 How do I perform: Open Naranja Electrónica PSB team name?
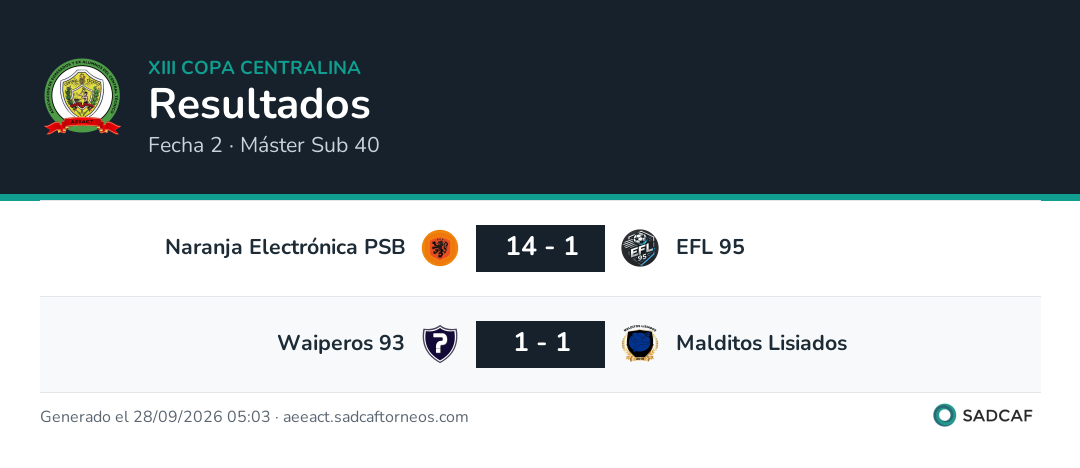(285, 247)
